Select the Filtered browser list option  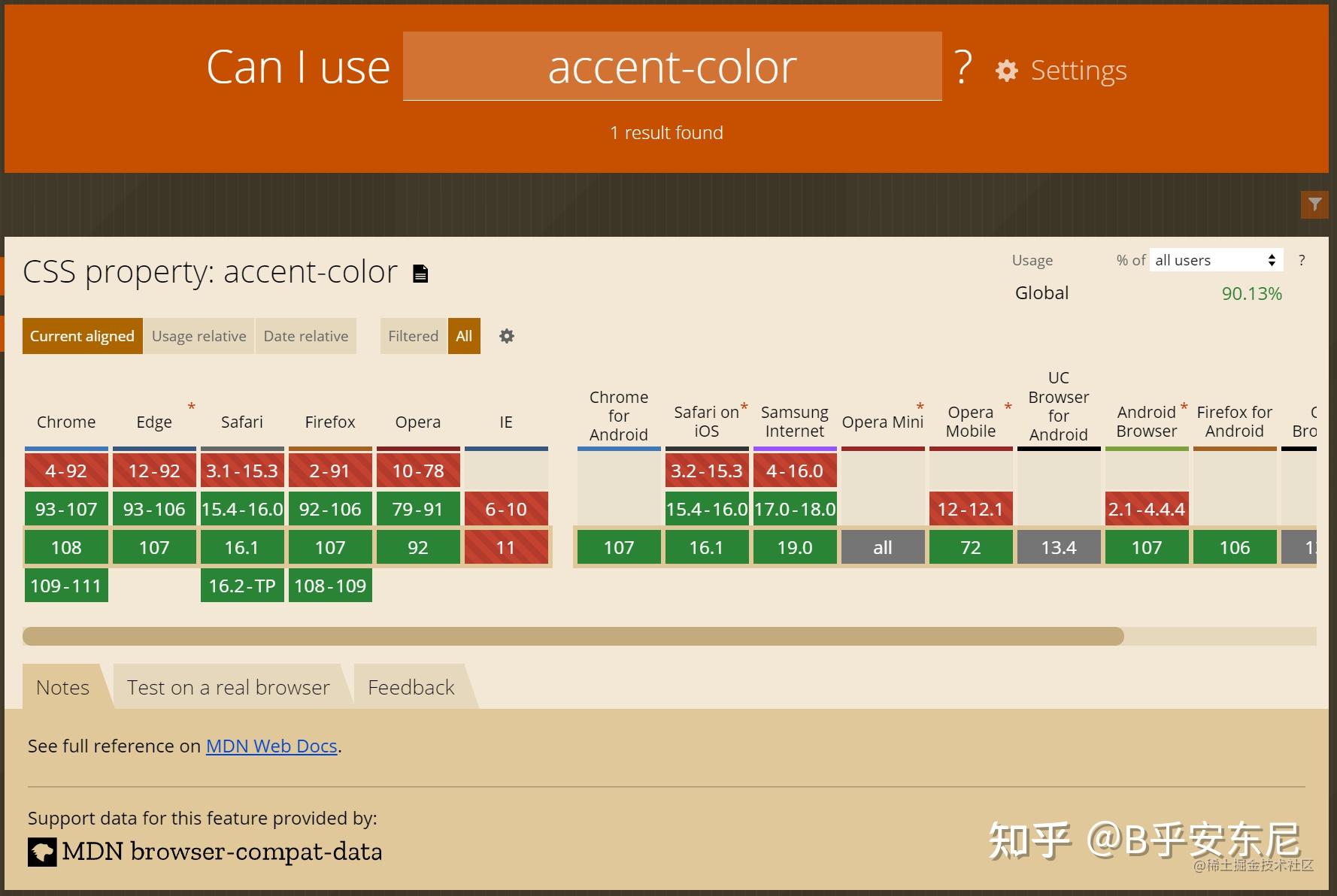coord(412,336)
